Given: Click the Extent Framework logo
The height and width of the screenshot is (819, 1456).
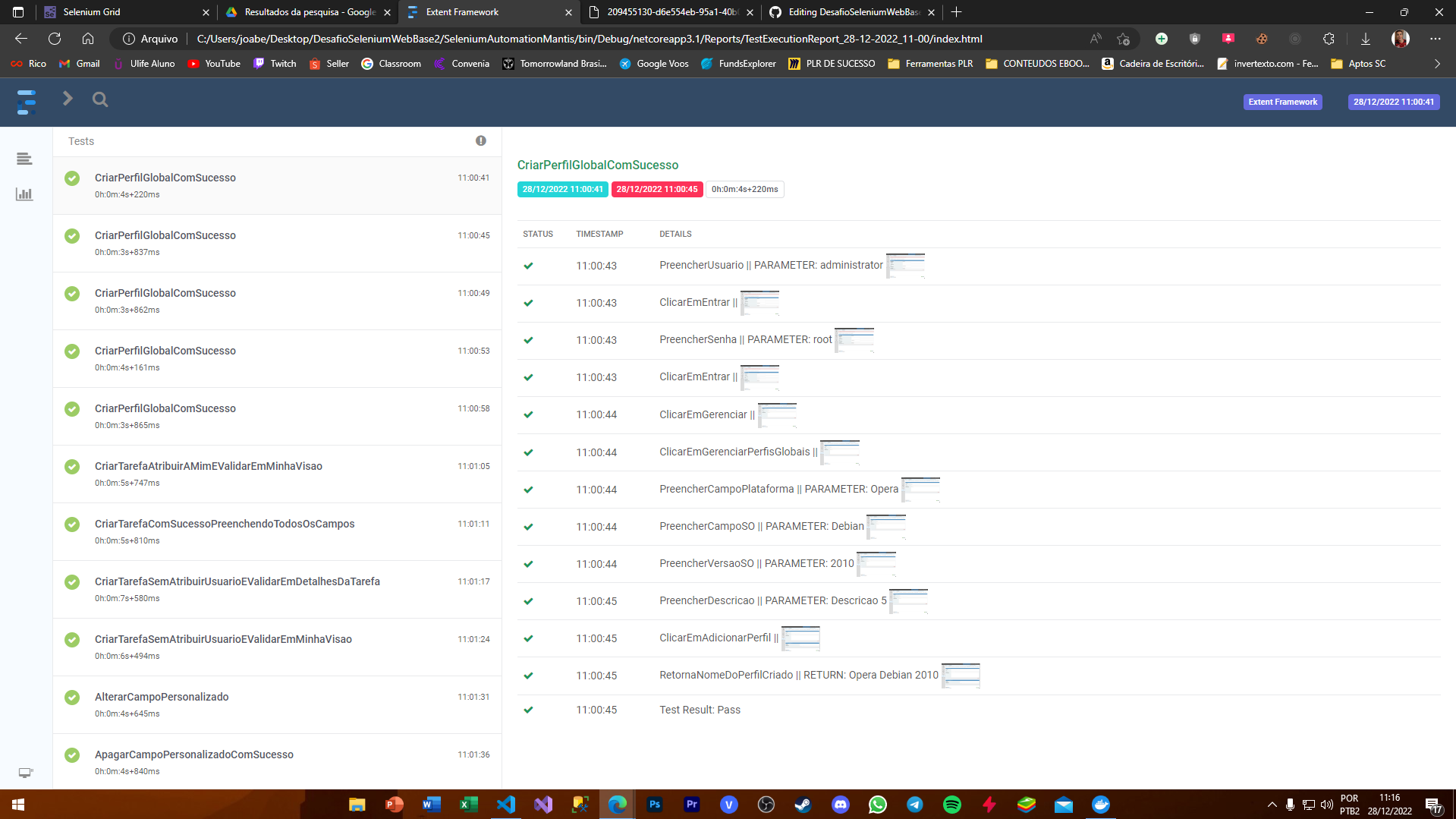Looking at the screenshot, I should click(x=27, y=102).
